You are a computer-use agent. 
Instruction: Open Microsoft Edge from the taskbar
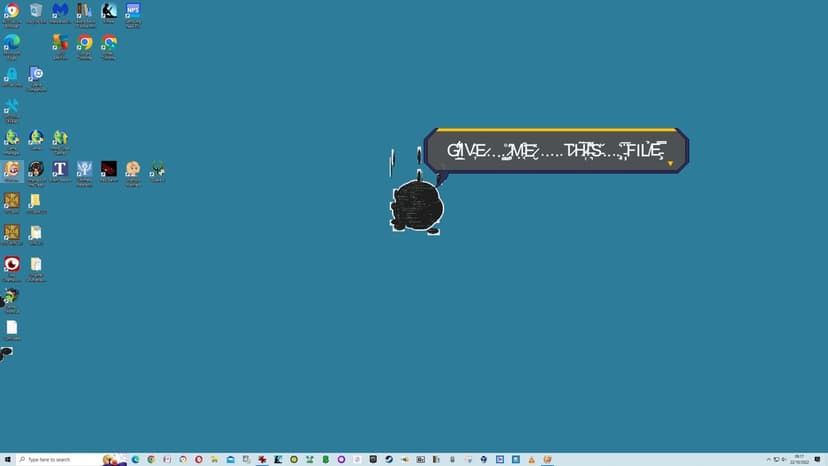point(136,460)
